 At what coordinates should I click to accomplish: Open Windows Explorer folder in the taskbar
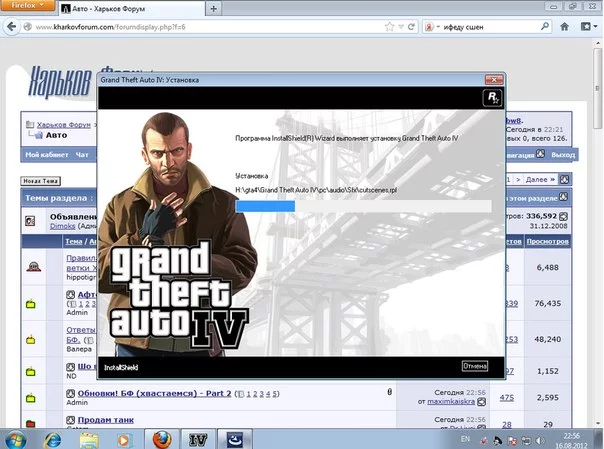pyautogui.click(x=89, y=440)
